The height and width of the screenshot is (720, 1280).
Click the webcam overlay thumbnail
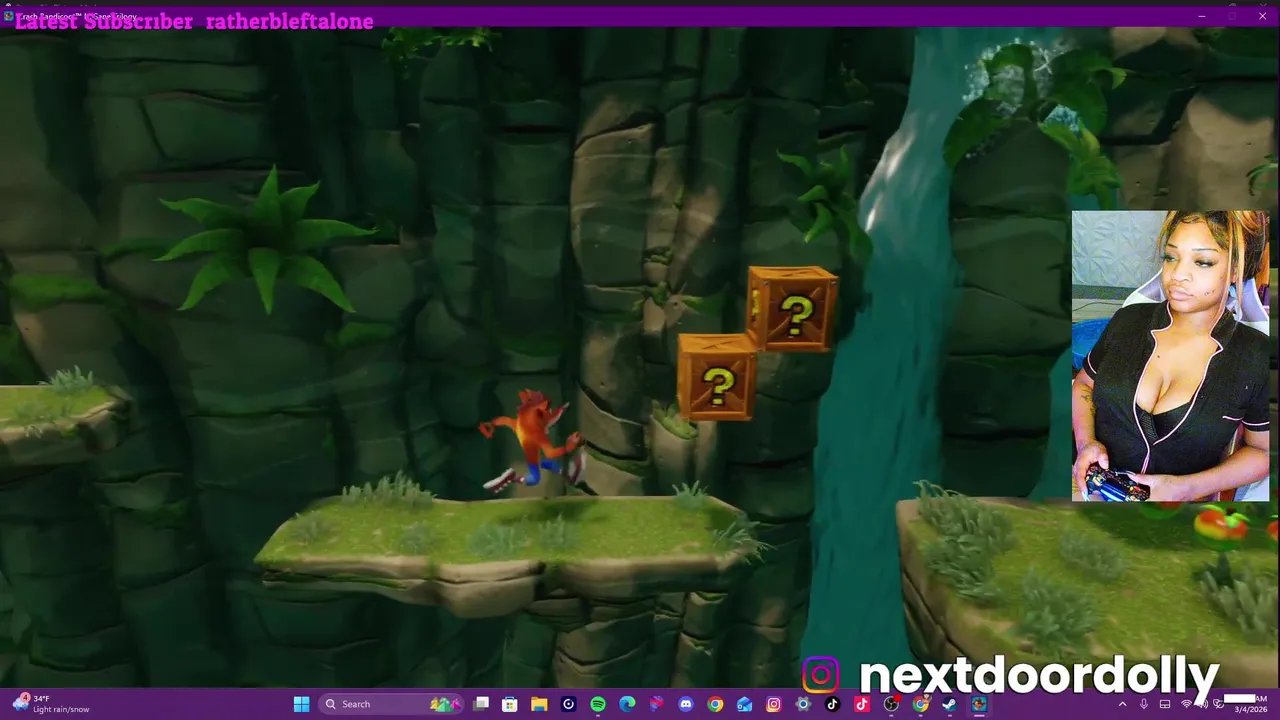[1170, 355]
